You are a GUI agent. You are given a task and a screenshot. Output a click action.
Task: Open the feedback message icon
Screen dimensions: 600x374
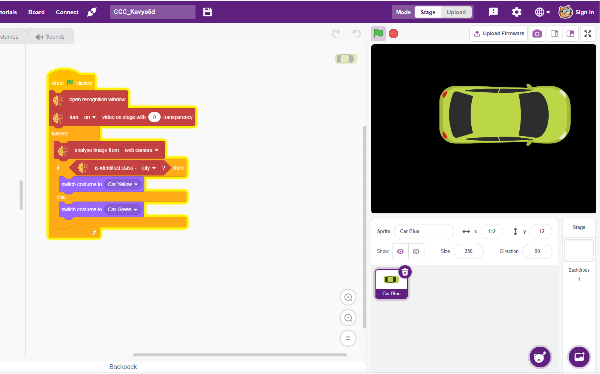[493, 12]
